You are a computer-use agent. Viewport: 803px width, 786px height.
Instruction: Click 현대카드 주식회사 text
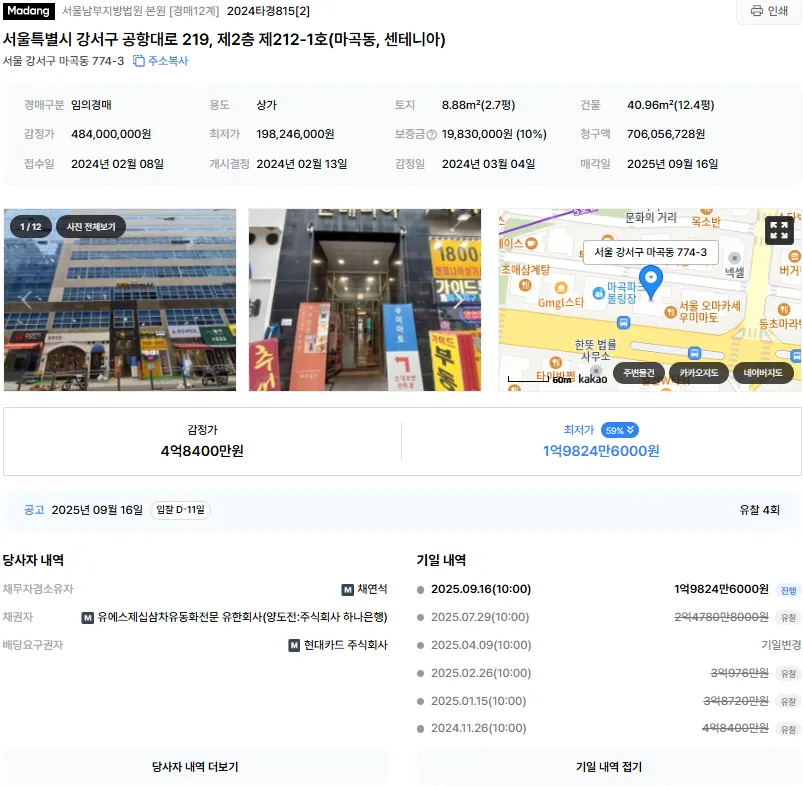346,645
